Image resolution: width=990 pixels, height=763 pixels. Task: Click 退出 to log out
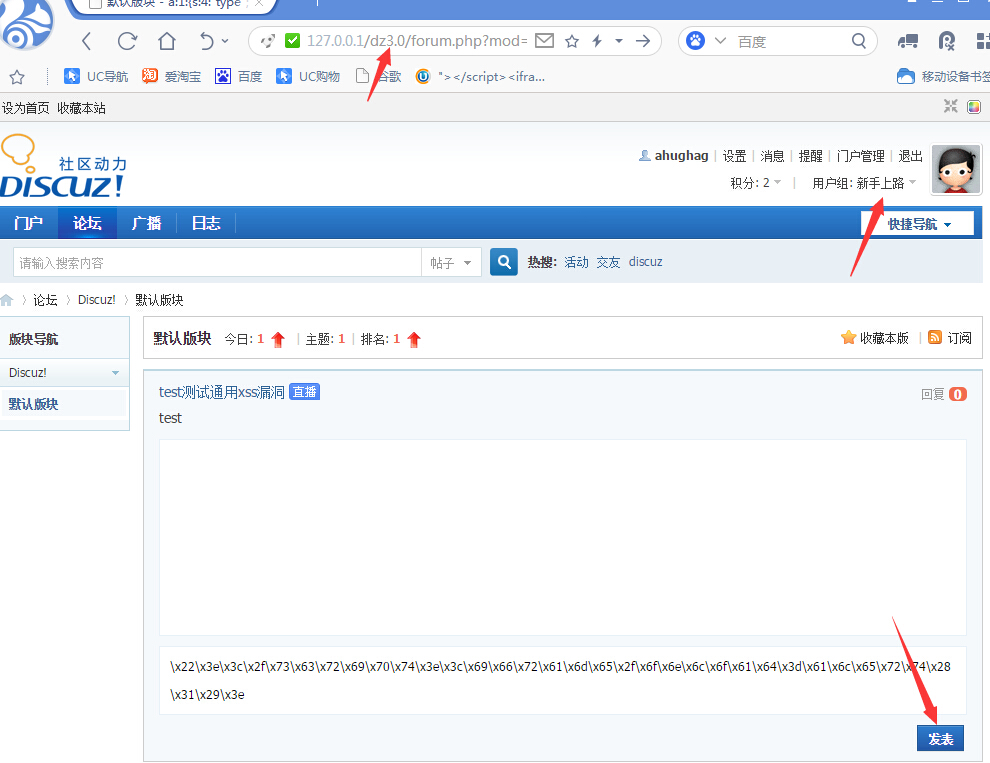click(910, 156)
